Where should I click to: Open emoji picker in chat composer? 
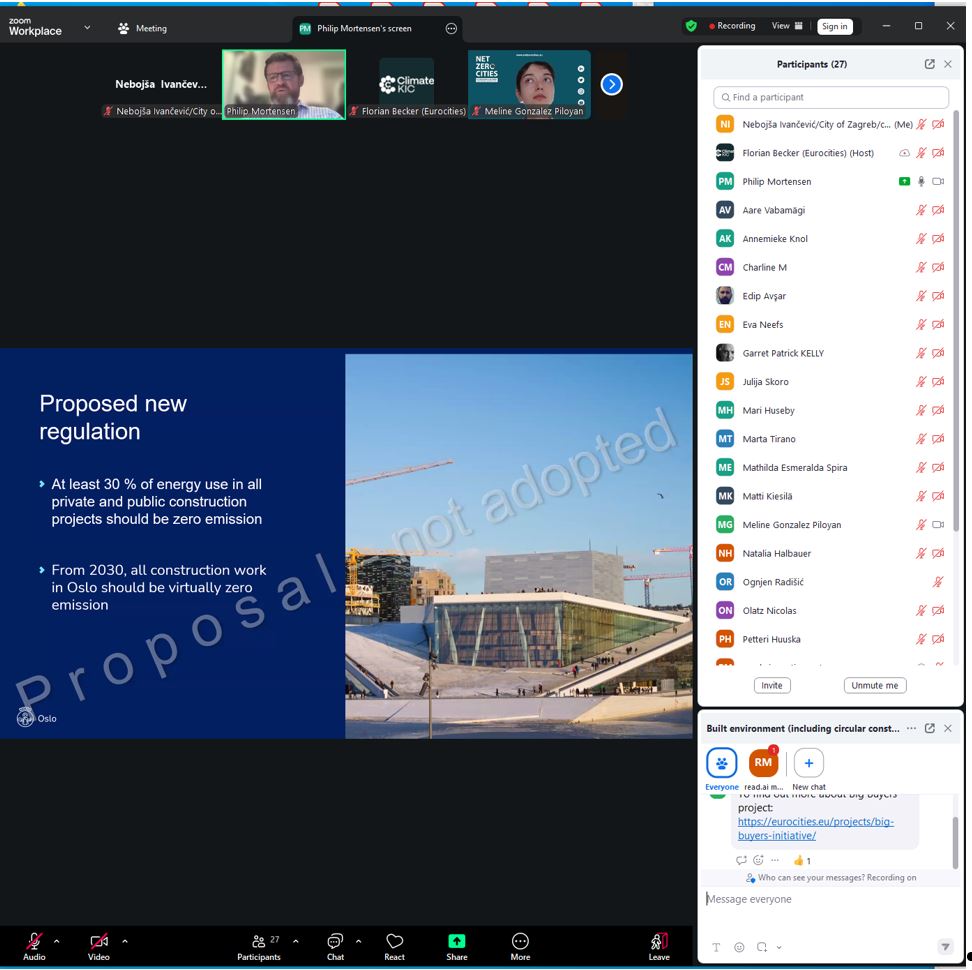pyautogui.click(x=739, y=947)
